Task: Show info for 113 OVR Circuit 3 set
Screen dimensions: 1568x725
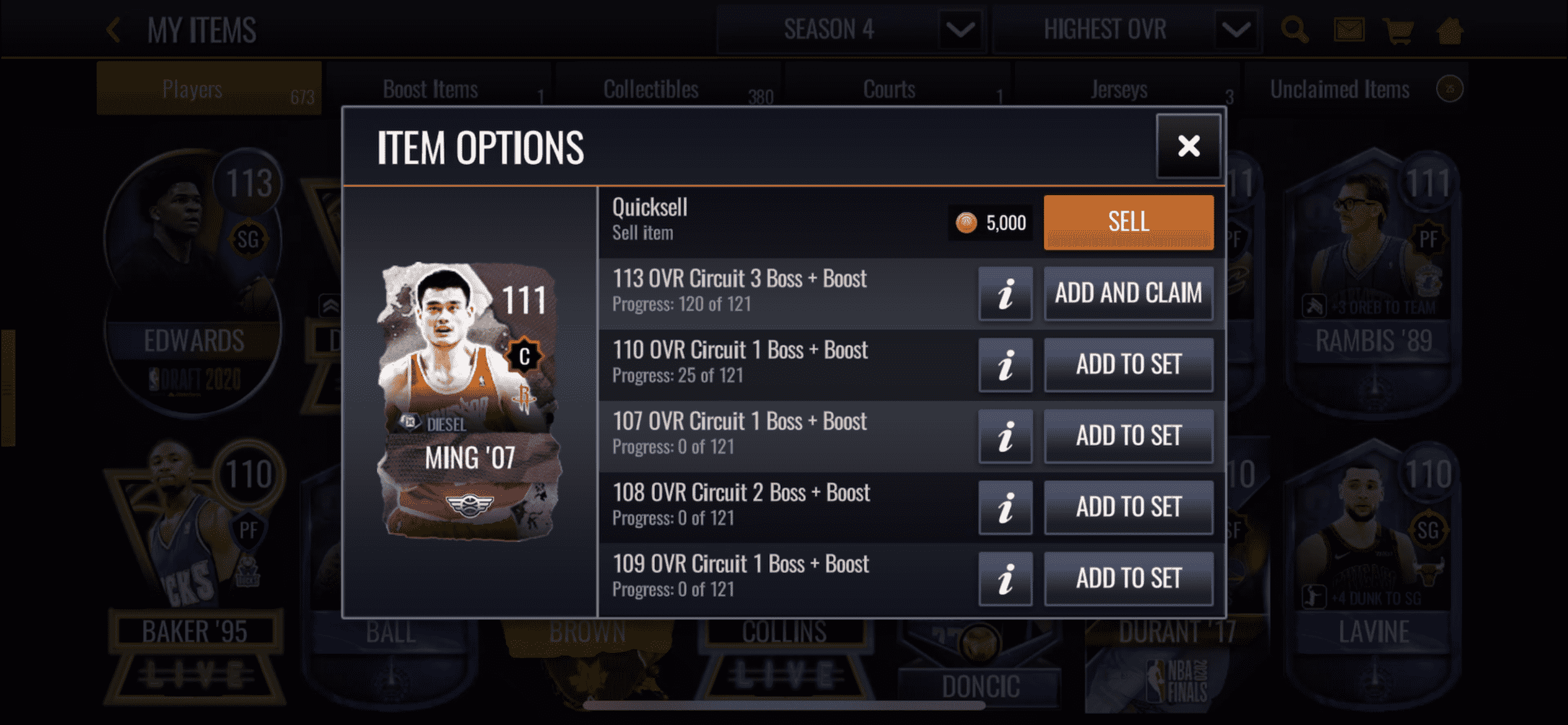Action: [x=1005, y=293]
